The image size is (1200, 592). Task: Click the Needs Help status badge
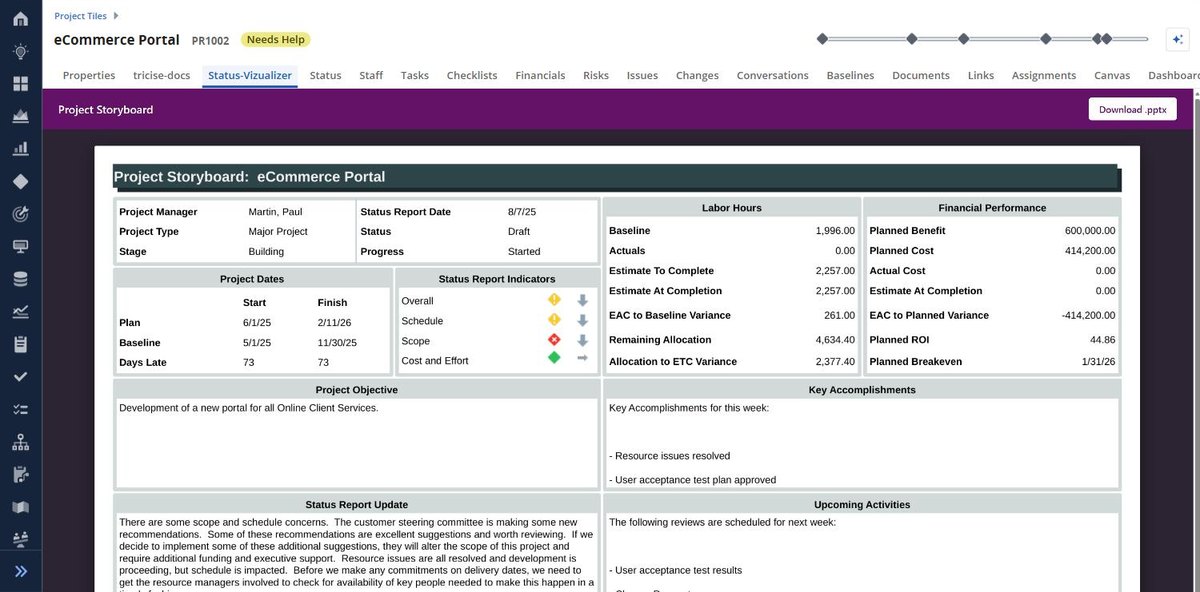[276, 40]
